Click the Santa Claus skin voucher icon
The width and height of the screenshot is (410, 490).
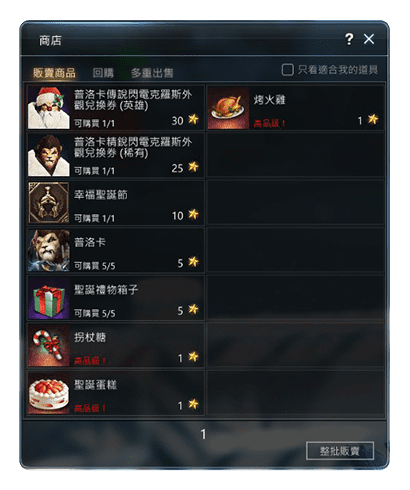click(49, 108)
